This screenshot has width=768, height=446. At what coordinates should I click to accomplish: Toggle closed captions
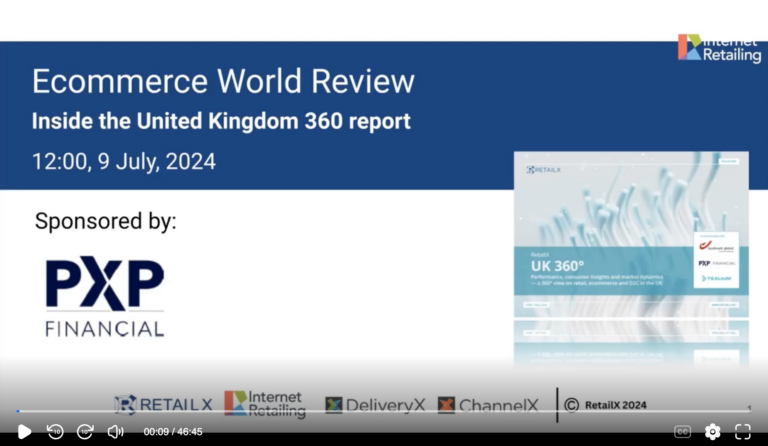click(x=682, y=432)
